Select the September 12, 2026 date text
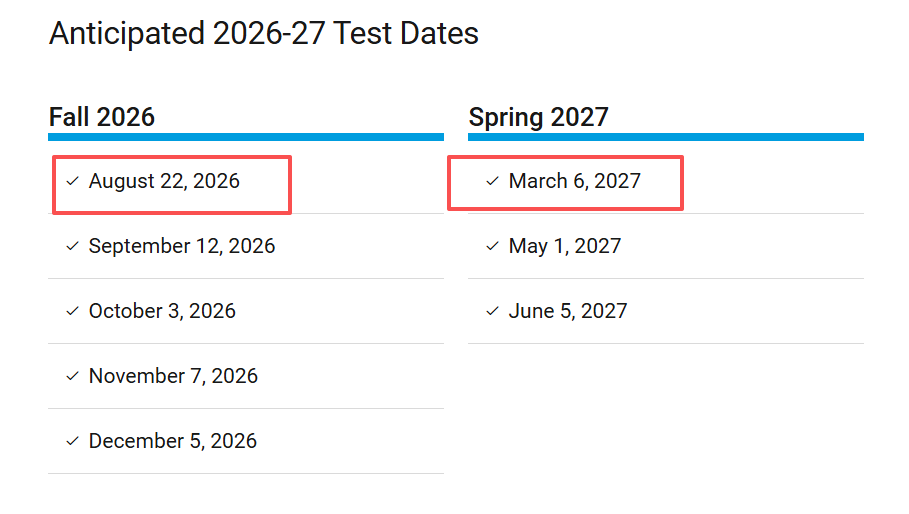 coord(182,246)
